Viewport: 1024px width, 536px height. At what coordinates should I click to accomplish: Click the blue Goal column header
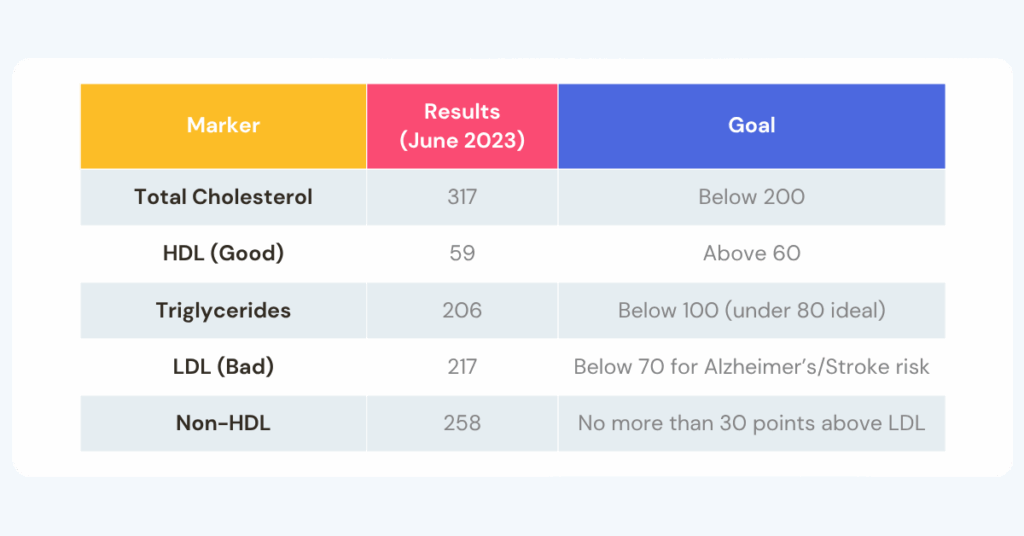(x=751, y=126)
